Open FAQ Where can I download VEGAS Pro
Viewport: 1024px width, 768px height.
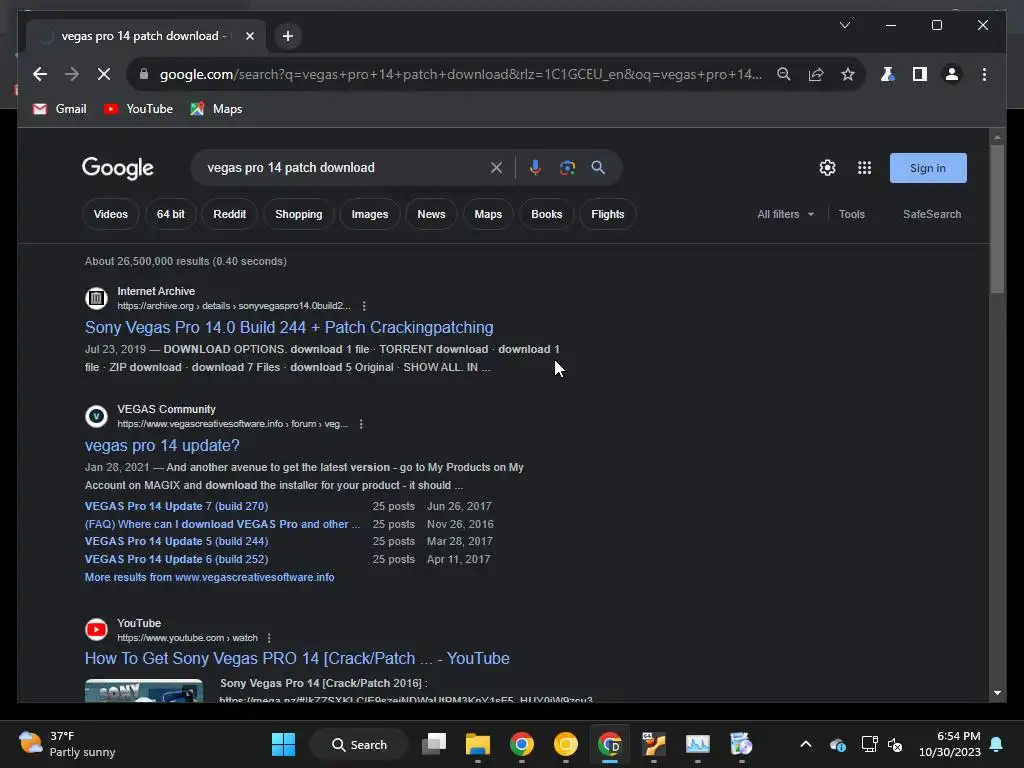click(x=222, y=524)
